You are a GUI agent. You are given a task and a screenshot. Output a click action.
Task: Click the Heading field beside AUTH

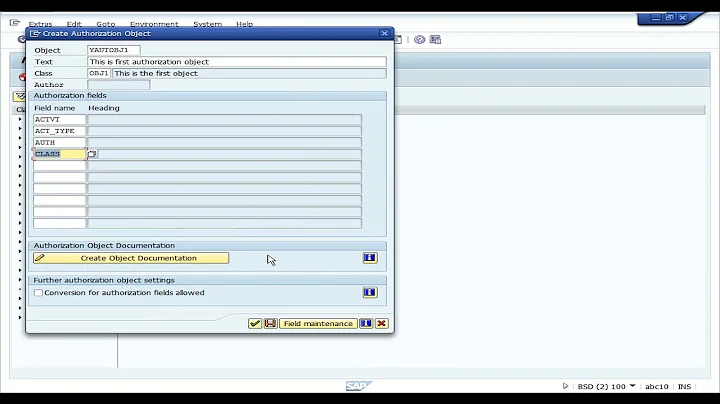pyautogui.click(x=225, y=142)
